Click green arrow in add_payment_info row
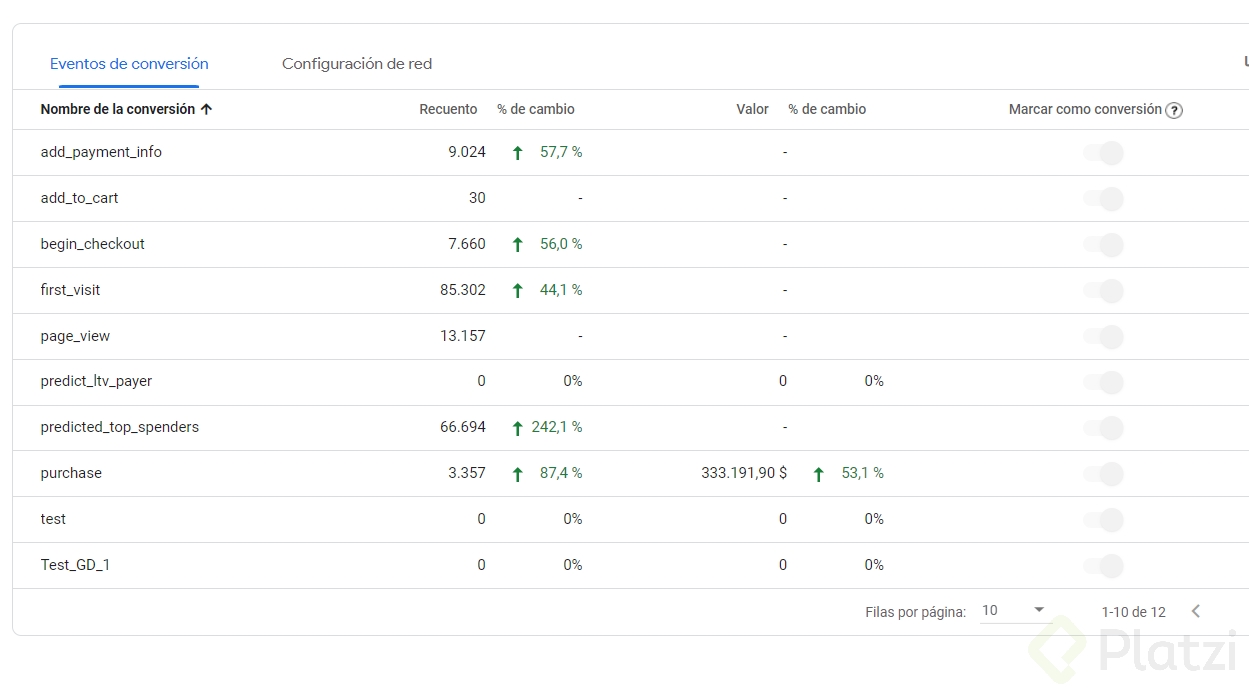1249x691 pixels. [x=517, y=153]
